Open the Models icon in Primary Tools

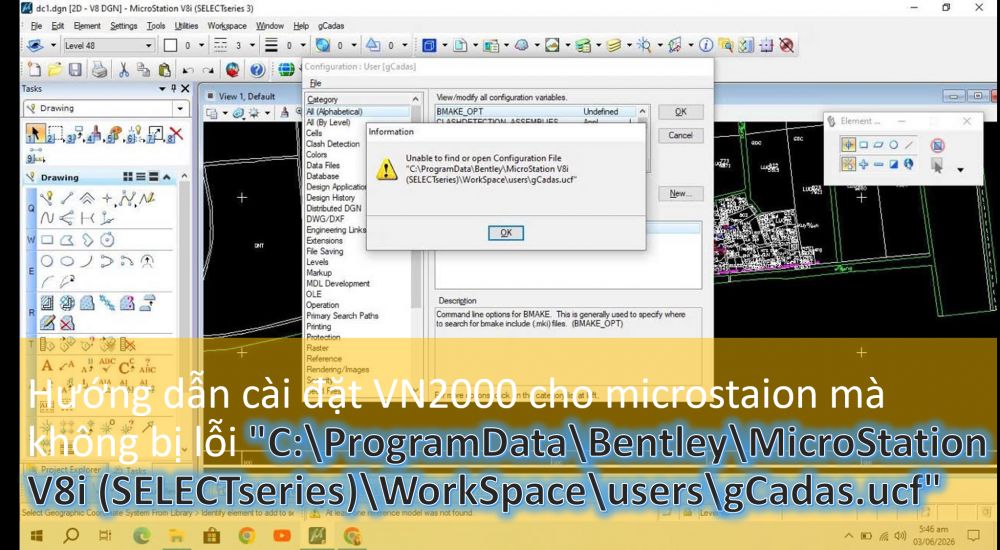pyautogui.click(x=429, y=45)
